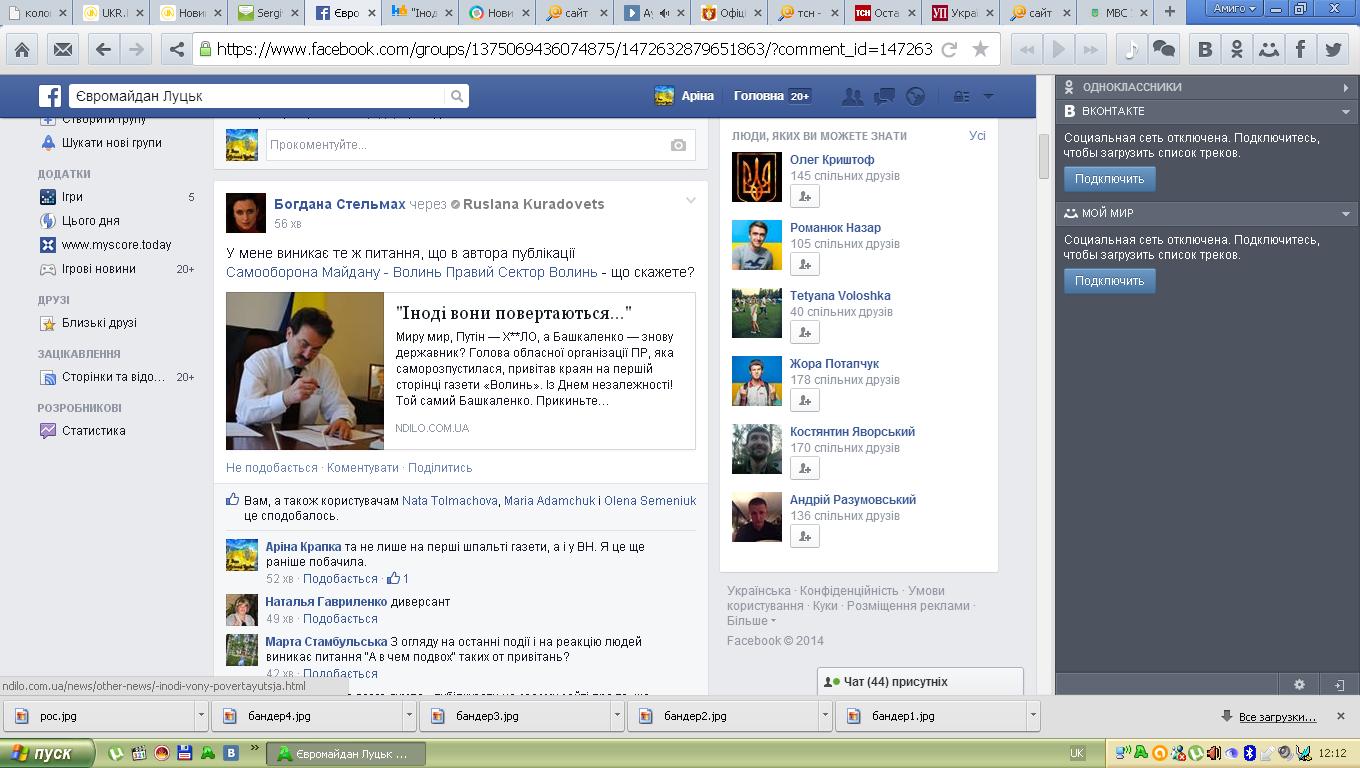
Task: Add friend Олег Криштоф
Action: [x=805, y=196]
